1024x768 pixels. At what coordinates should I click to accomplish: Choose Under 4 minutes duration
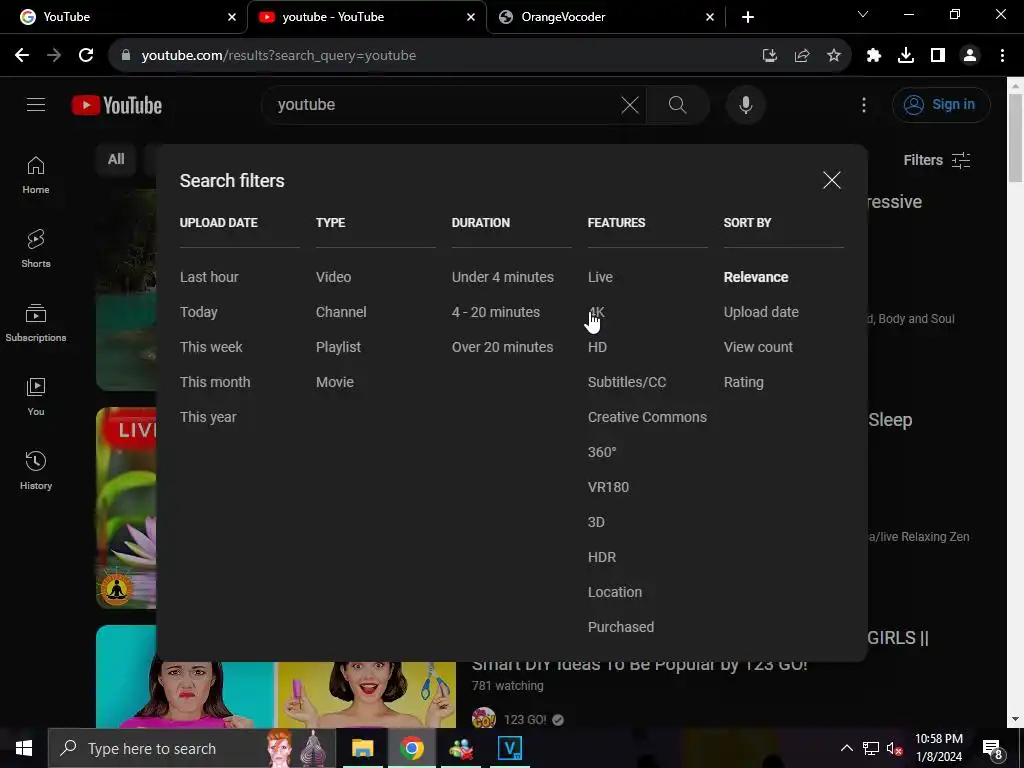503,277
